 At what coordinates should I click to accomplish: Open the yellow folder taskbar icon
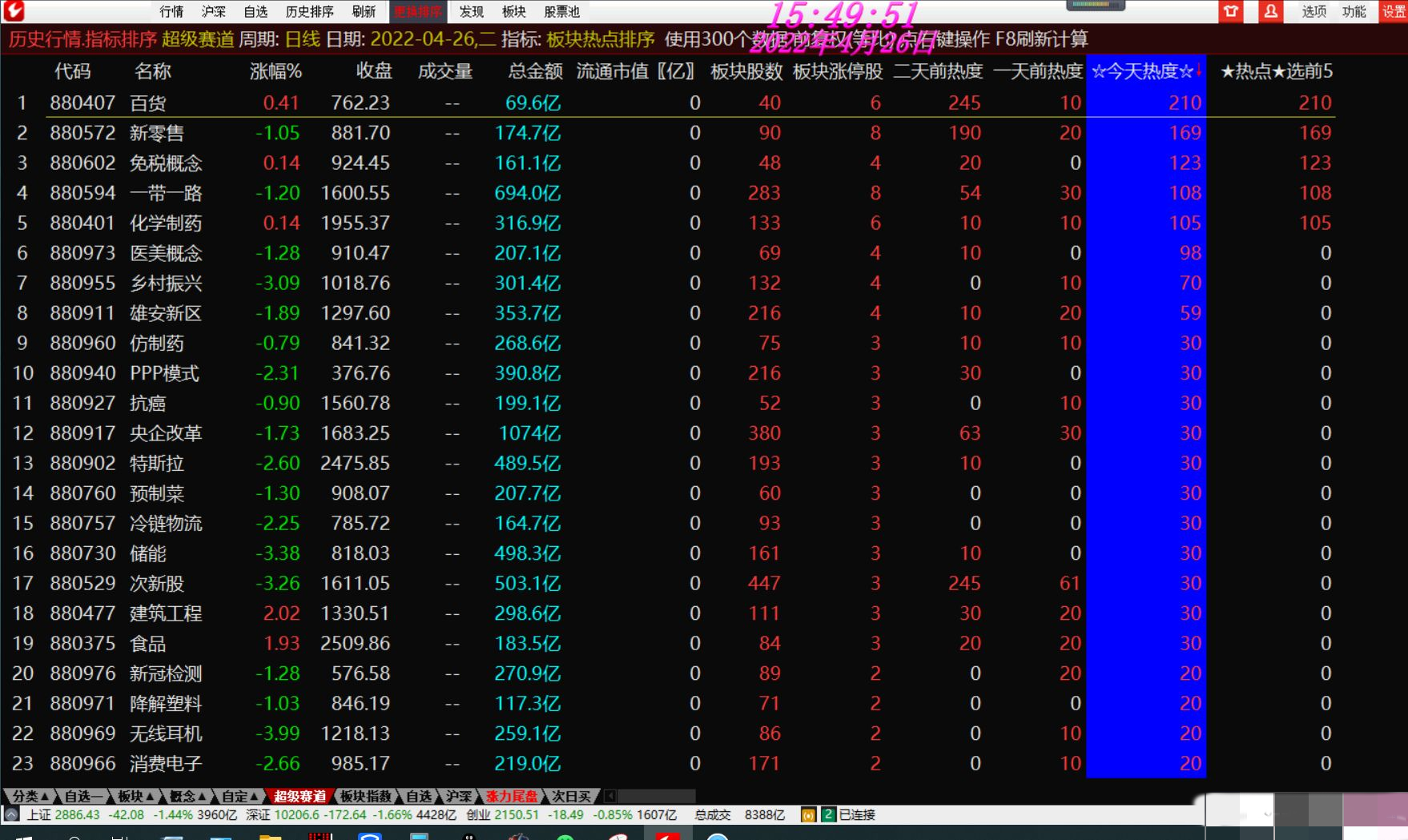(x=270, y=836)
